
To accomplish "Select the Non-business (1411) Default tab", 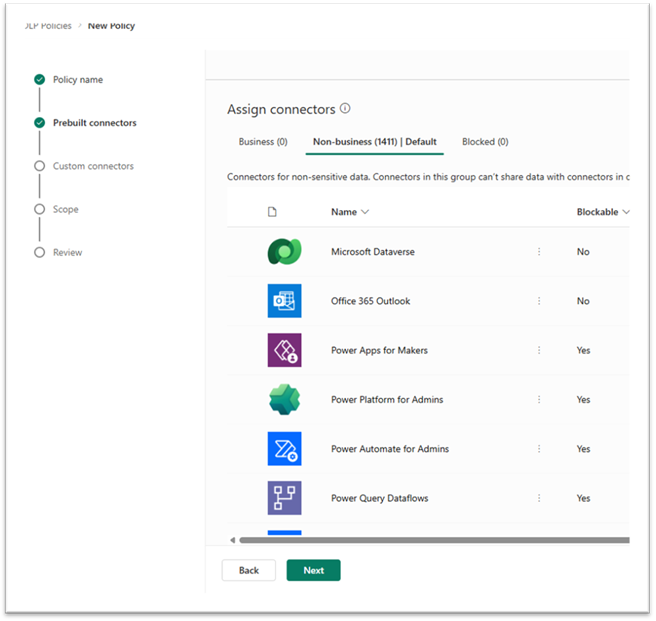I will point(374,142).
